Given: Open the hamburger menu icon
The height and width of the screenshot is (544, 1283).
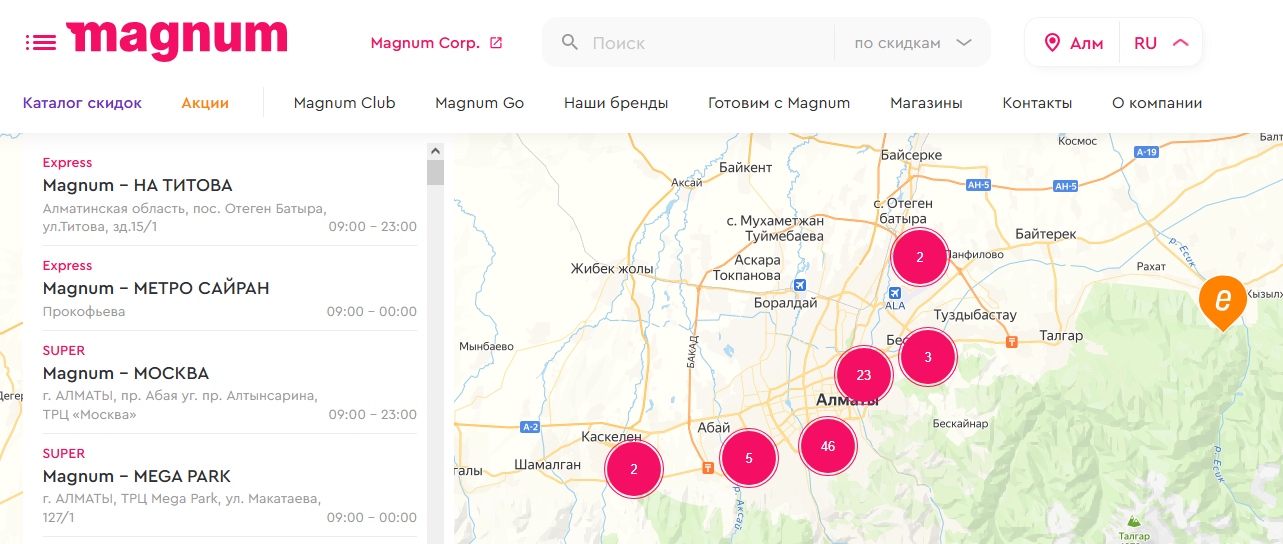Looking at the screenshot, I should pyautogui.click(x=41, y=42).
